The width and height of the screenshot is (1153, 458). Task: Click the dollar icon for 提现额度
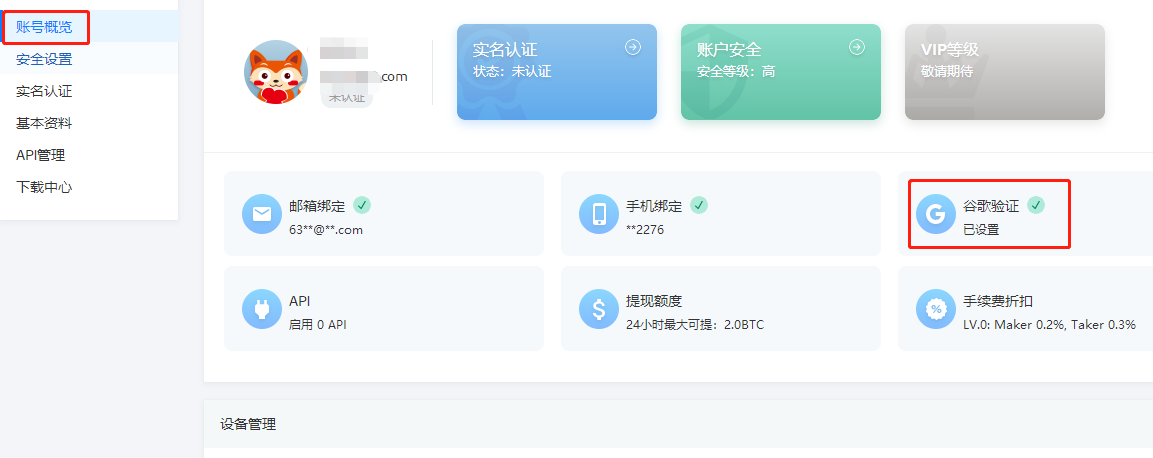[599, 309]
